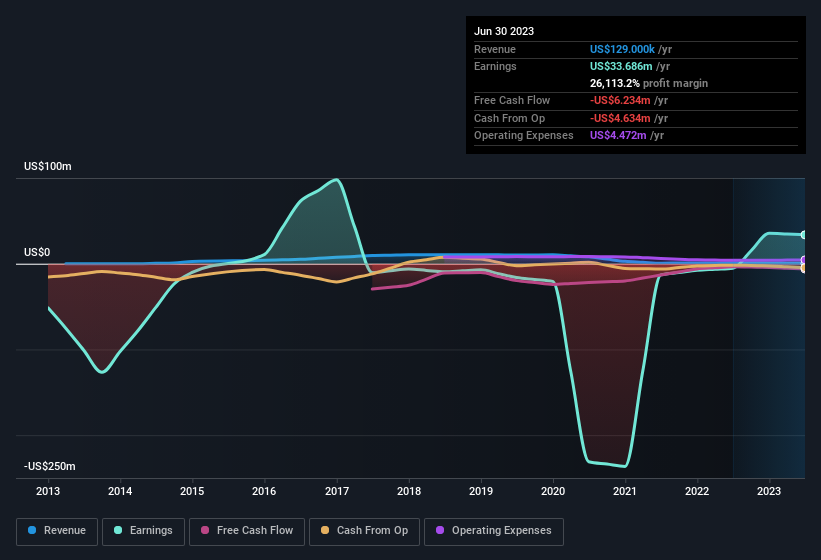The width and height of the screenshot is (821, 560).
Task: Toggle Cash From Op legend button
Action: [x=364, y=531]
